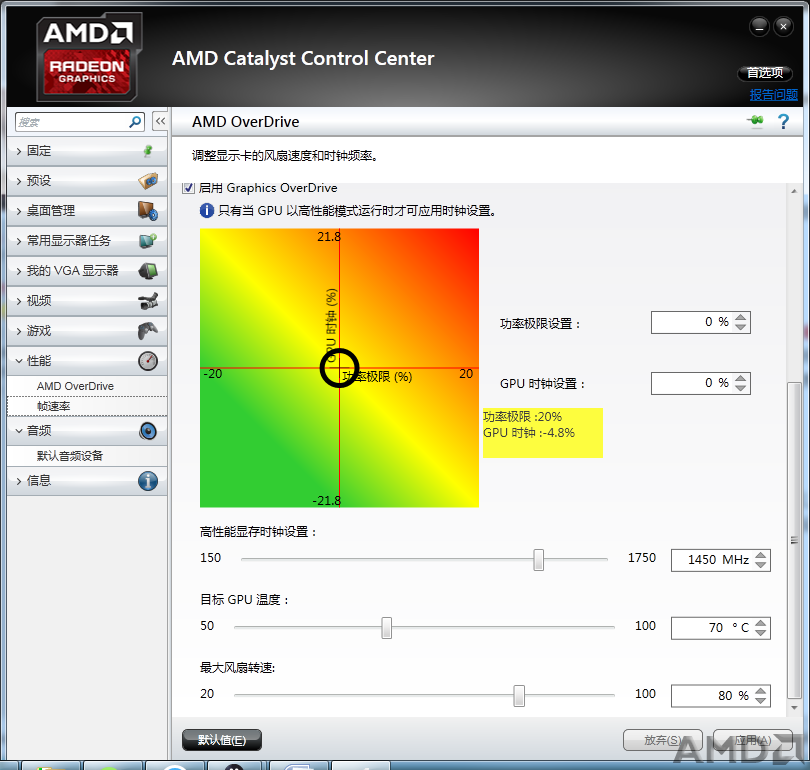Viewport: 810px width, 770px height.
Task: Click the vertical scrollbar thumb
Action: click(x=794, y=540)
